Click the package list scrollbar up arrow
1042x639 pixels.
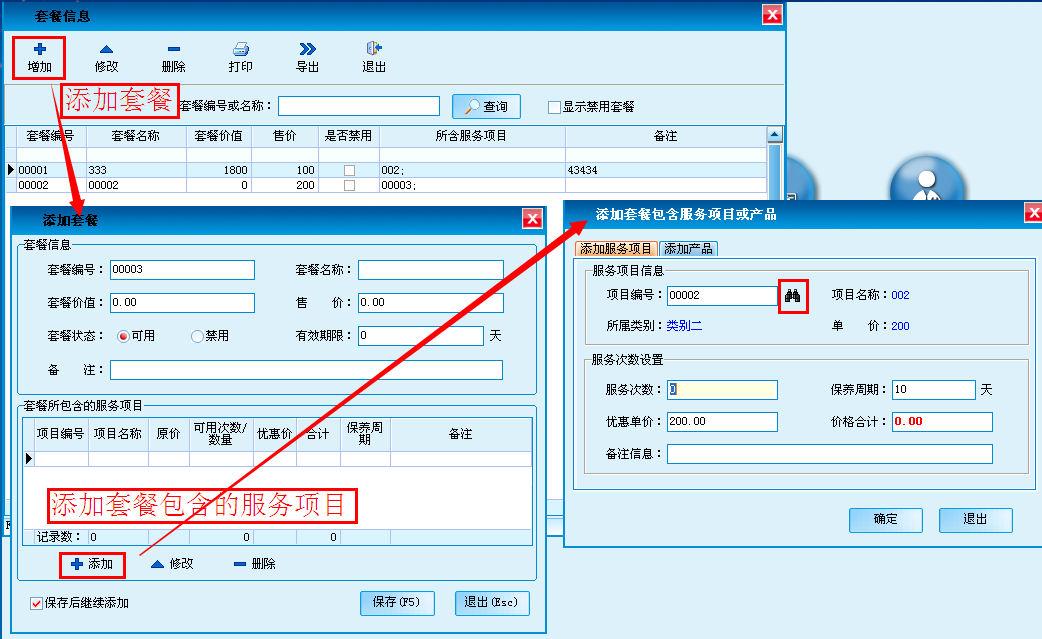point(774,134)
